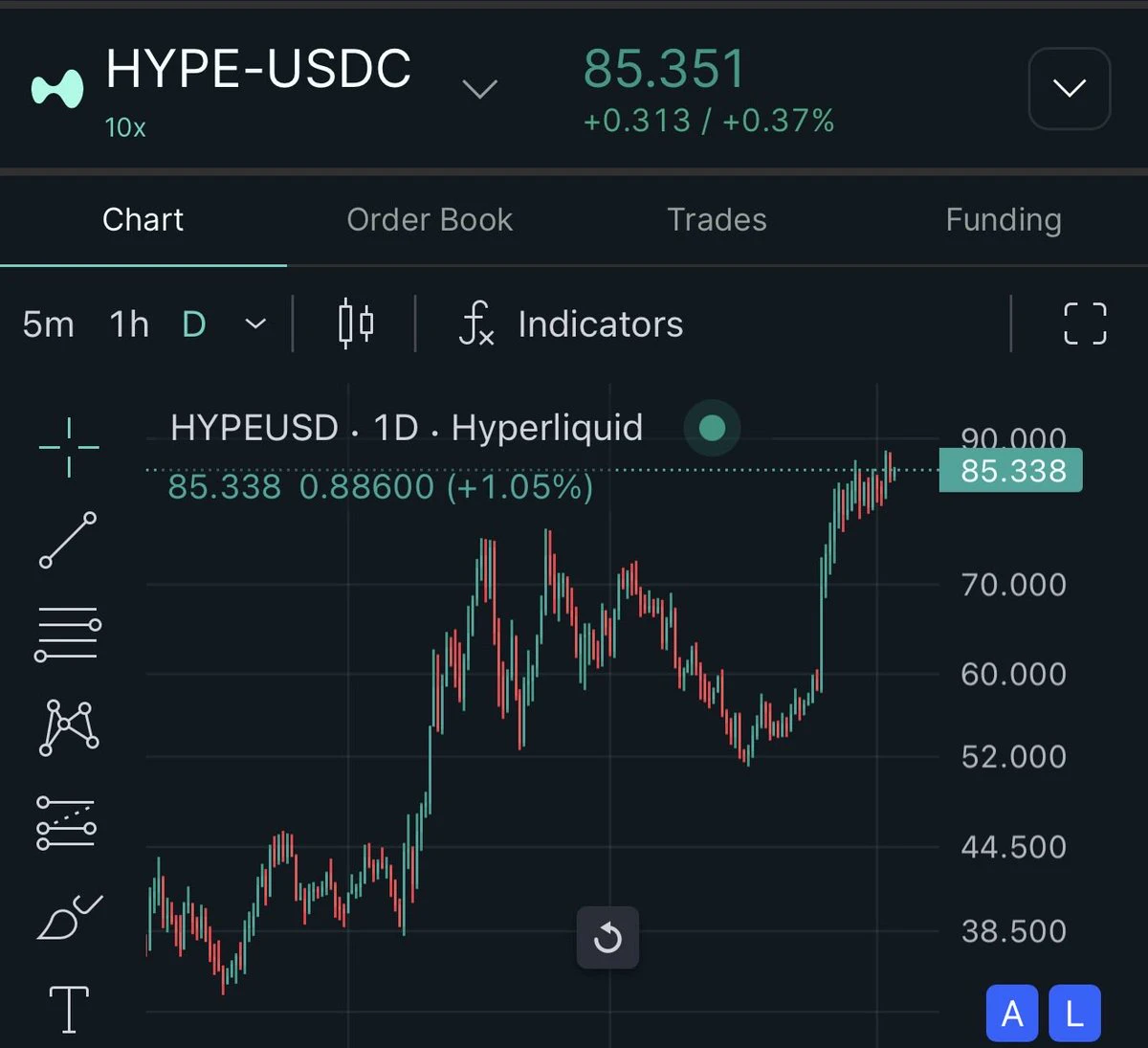
Task: Switch to the Order Book tab
Action: [x=430, y=219]
